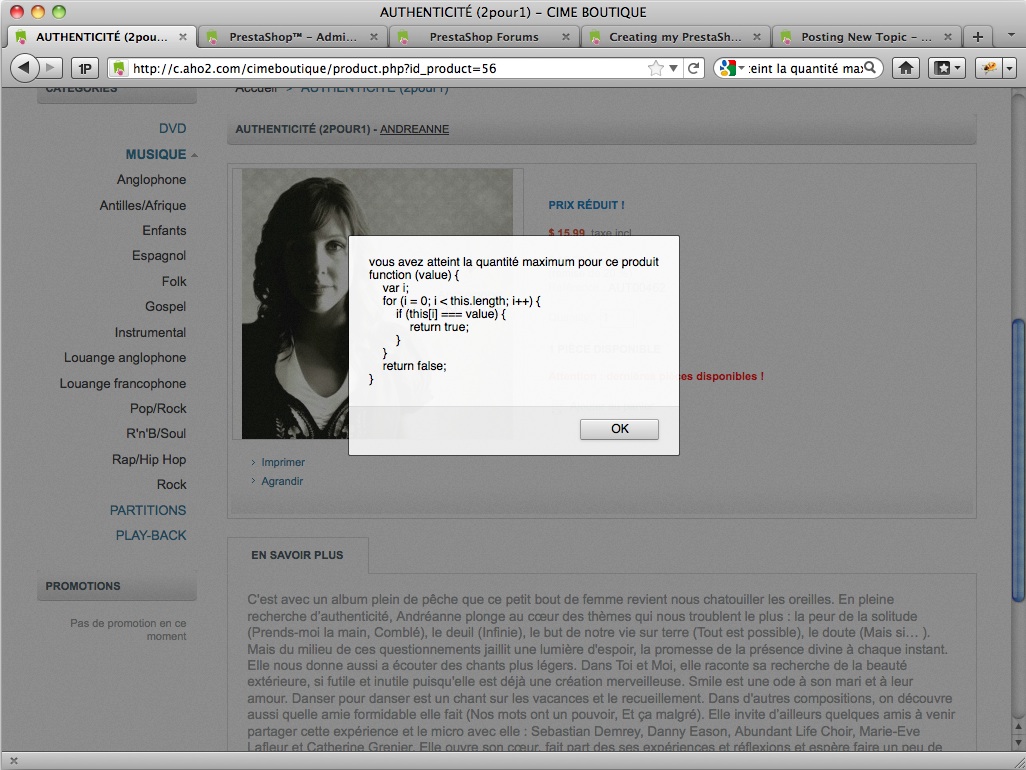1026x770 pixels.
Task: Go back with the browser back arrow
Action: (x=25, y=67)
